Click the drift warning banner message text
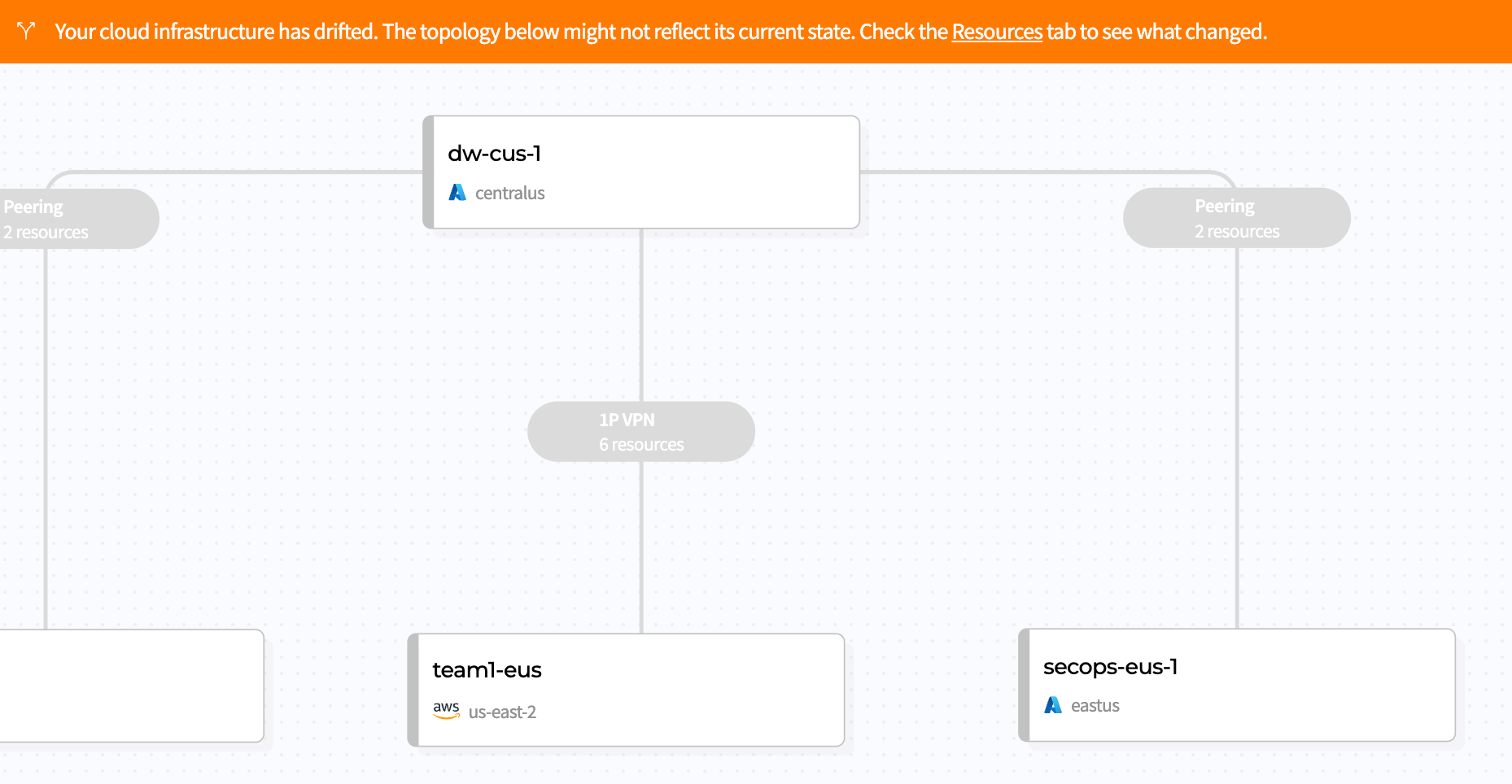The height and width of the screenshot is (784, 1512). coord(661,32)
